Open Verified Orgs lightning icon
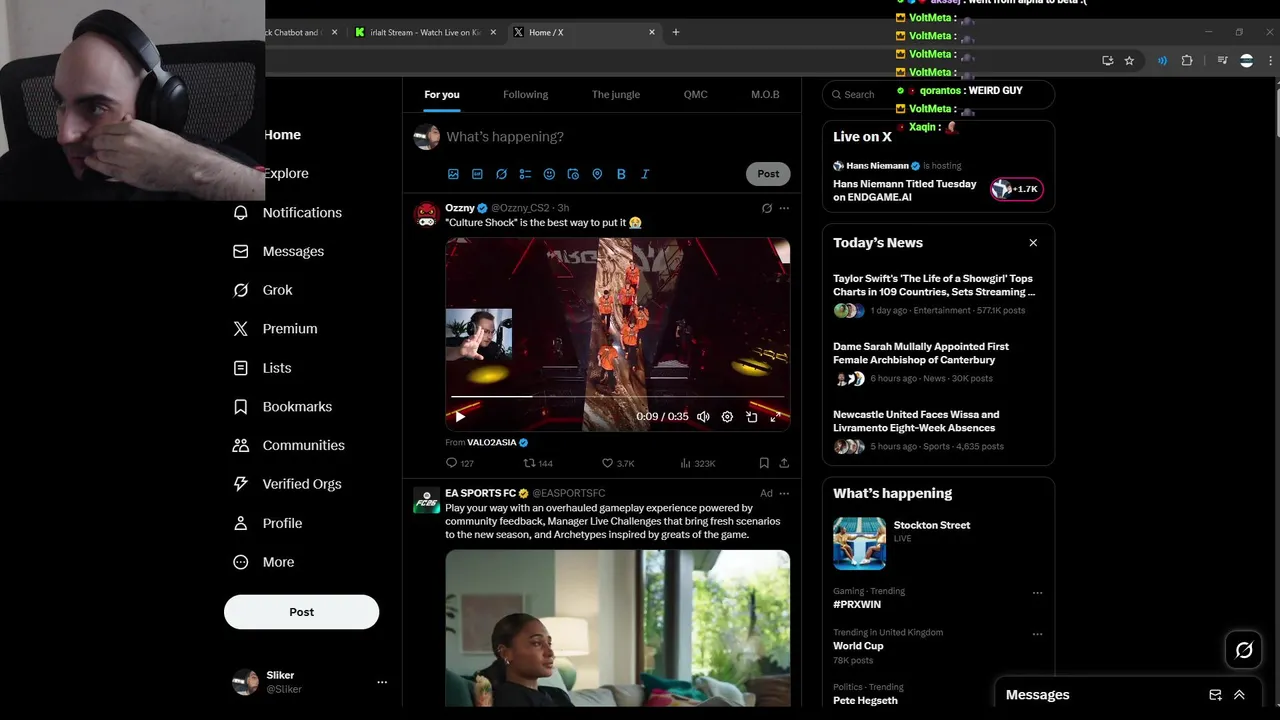1280x720 pixels. [x=240, y=484]
